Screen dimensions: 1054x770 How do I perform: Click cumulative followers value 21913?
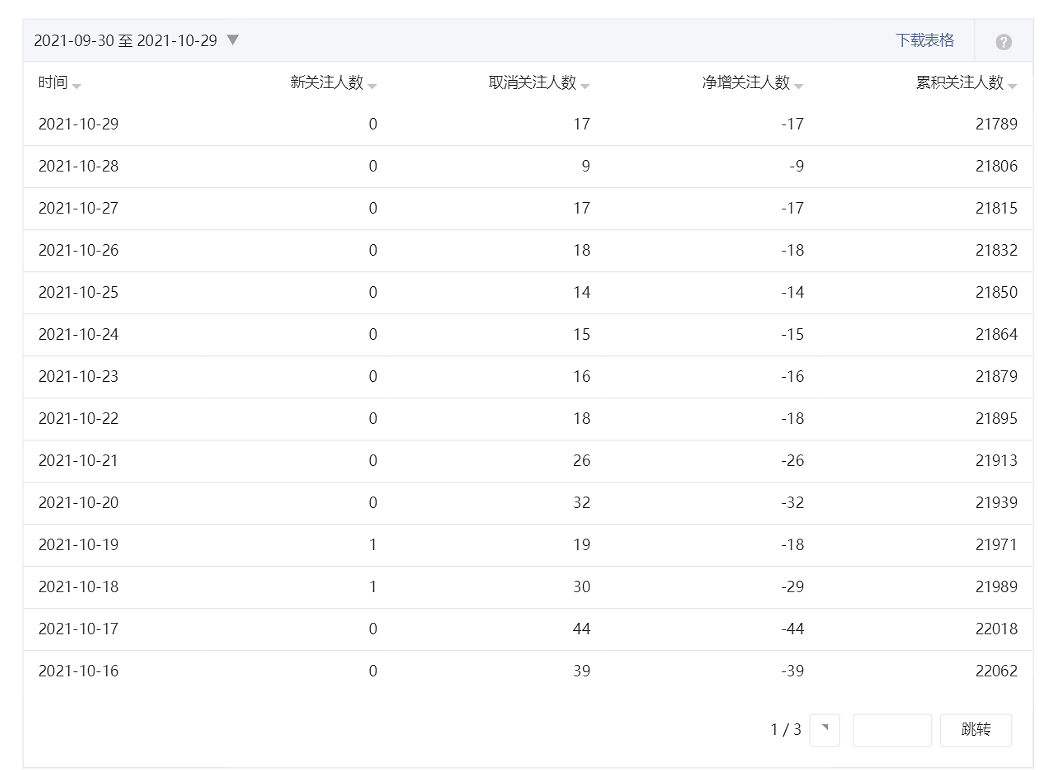996,461
